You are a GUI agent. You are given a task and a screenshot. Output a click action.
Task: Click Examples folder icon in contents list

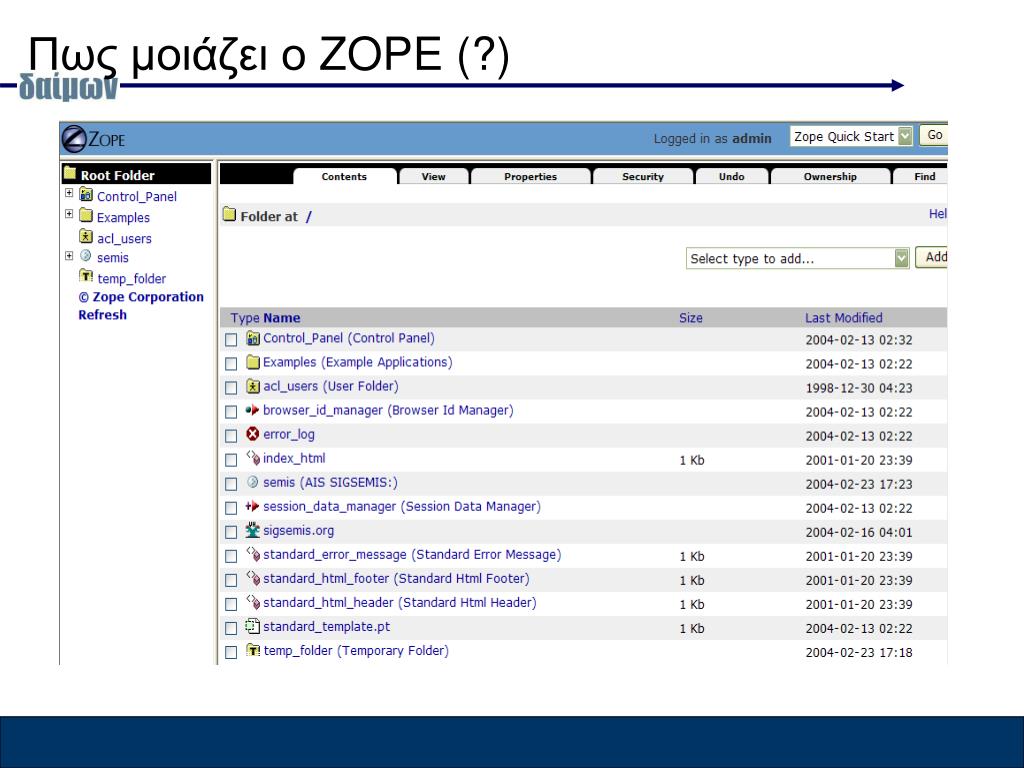253,362
